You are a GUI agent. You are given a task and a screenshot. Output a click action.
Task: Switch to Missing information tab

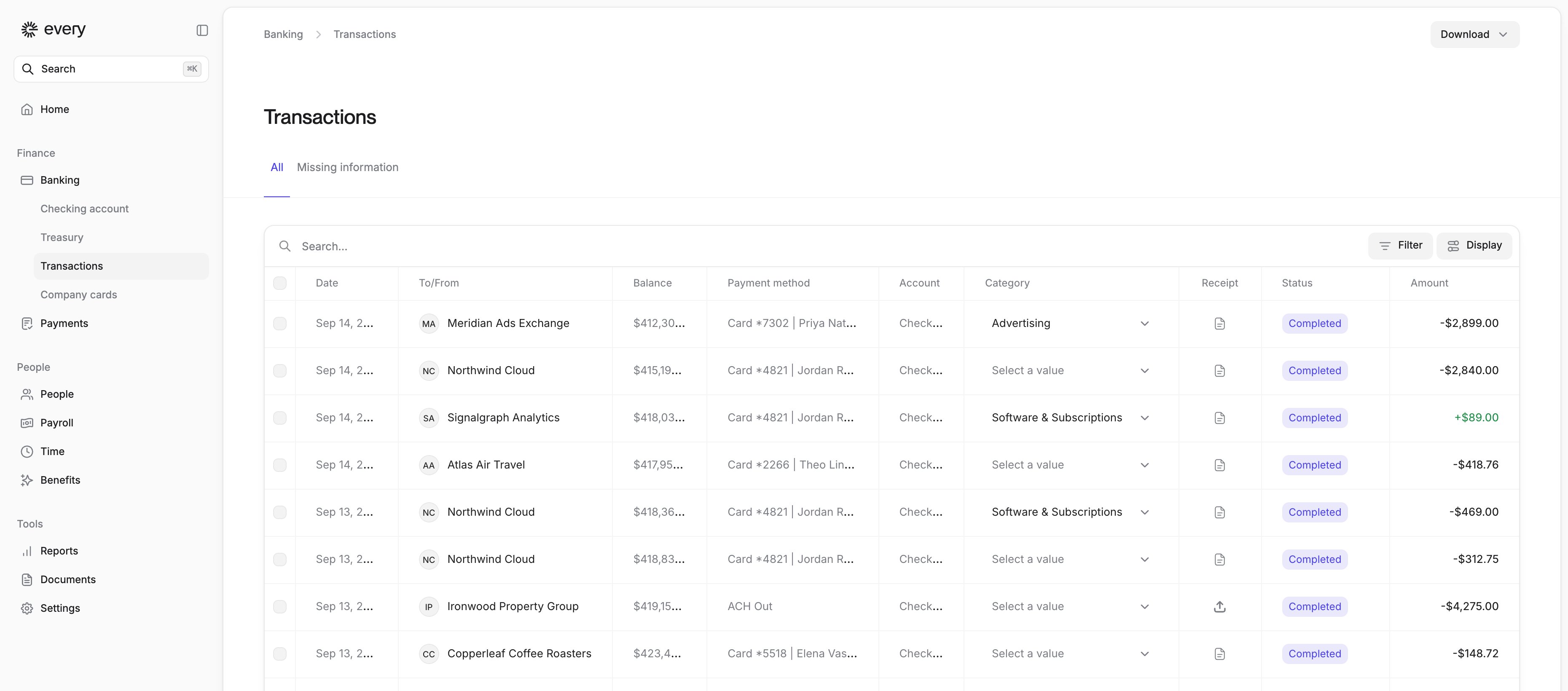tap(348, 167)
